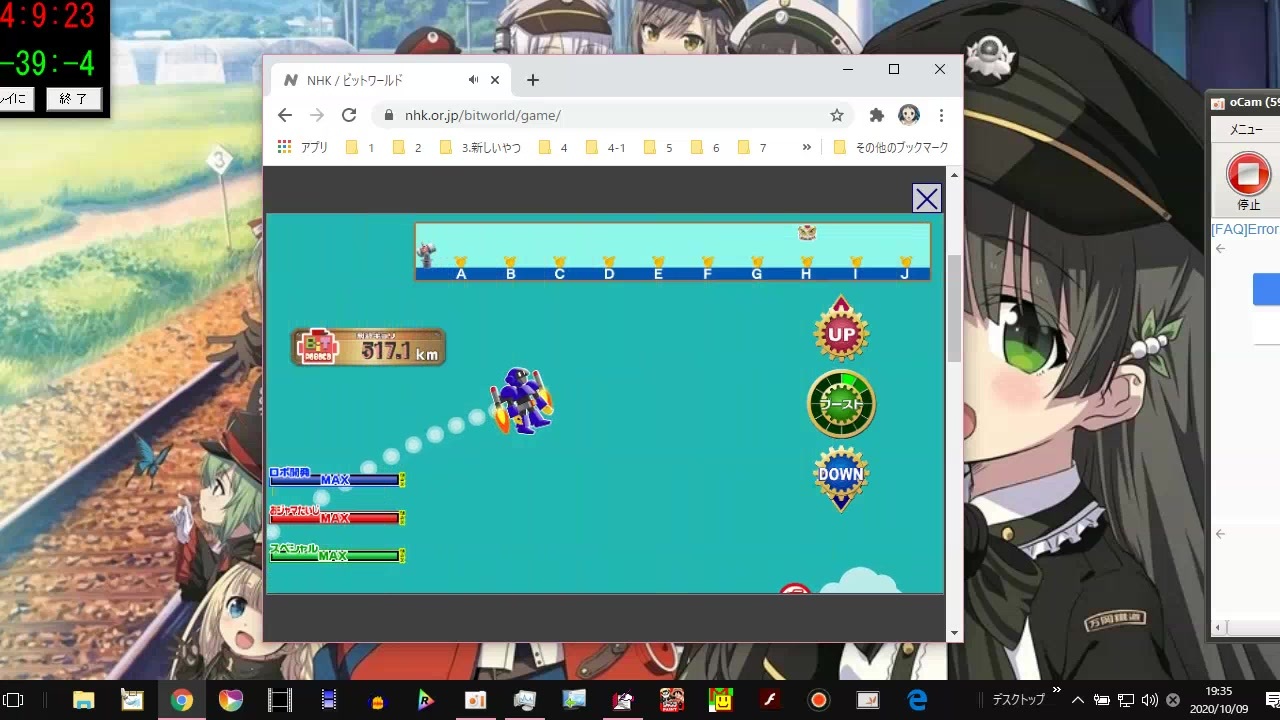This screenshot has width=1280, height=720.
Task: Click checkpoint J on the progress map
Action: 905,268
